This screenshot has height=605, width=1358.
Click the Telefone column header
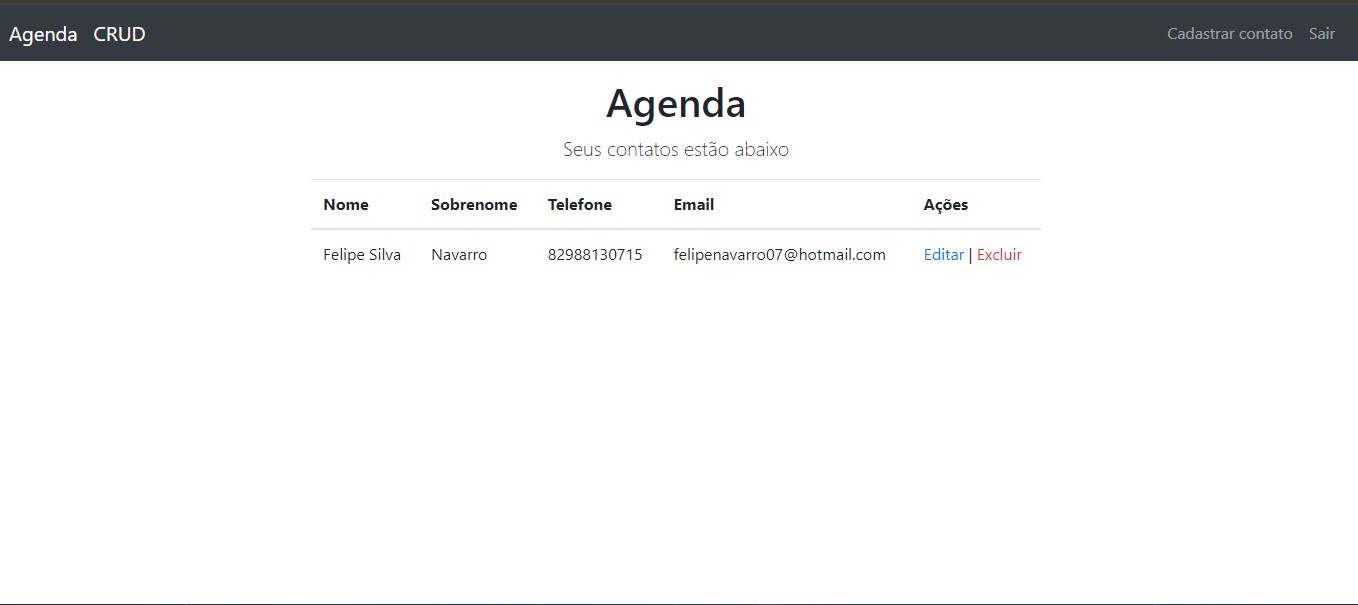tap(580, 204)
